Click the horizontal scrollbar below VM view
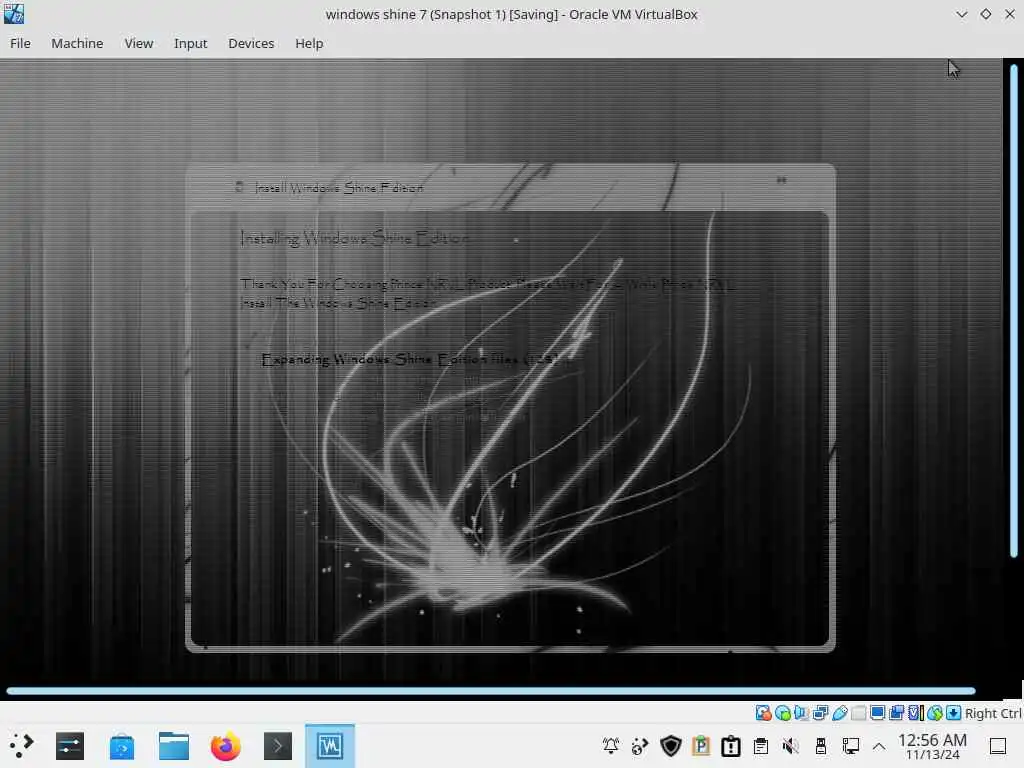The width and height of the screenshot is (1024, 768). tap(491, 691)
